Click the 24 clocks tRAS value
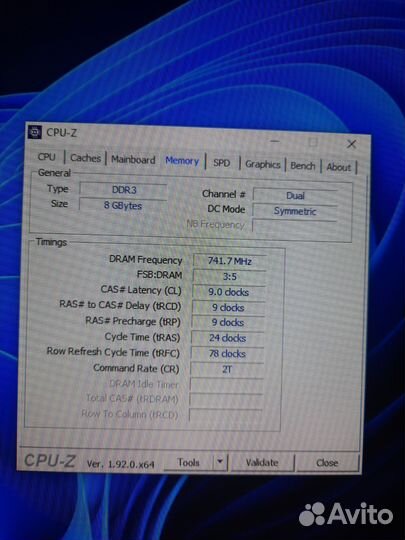This screenshot has height=540, width=405. pos(228,338)
